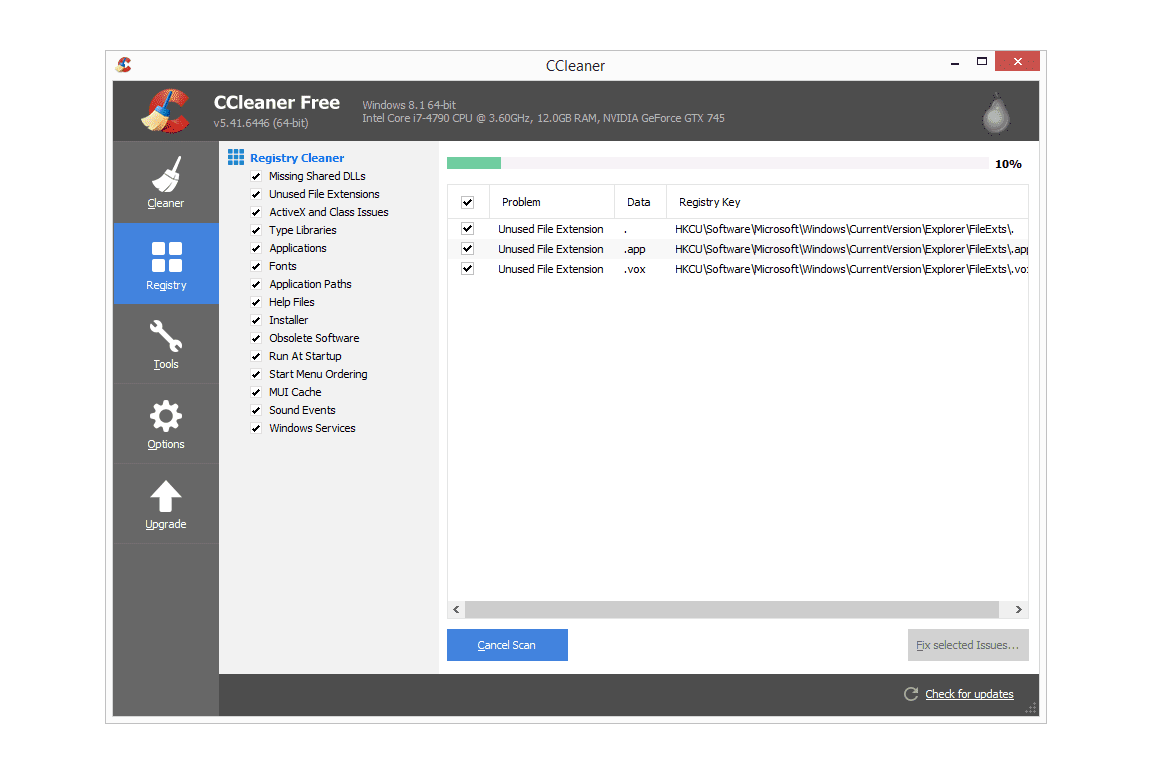
Task: Click the Piriform pear icon
Action: [996, 114]
